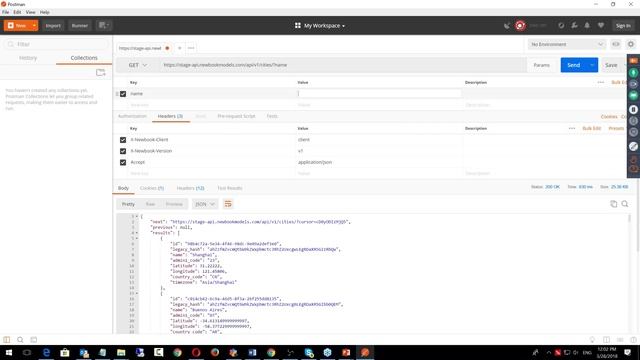Click the new collection folder icon
This screenshot has height=360, width=640.
tap(100, 73)
